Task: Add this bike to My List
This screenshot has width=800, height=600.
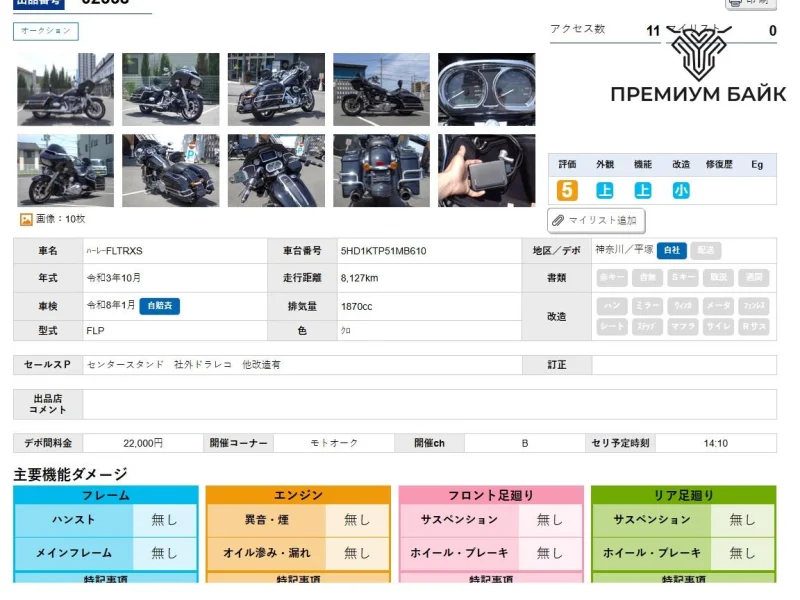Action: click(x=596, y=220)
